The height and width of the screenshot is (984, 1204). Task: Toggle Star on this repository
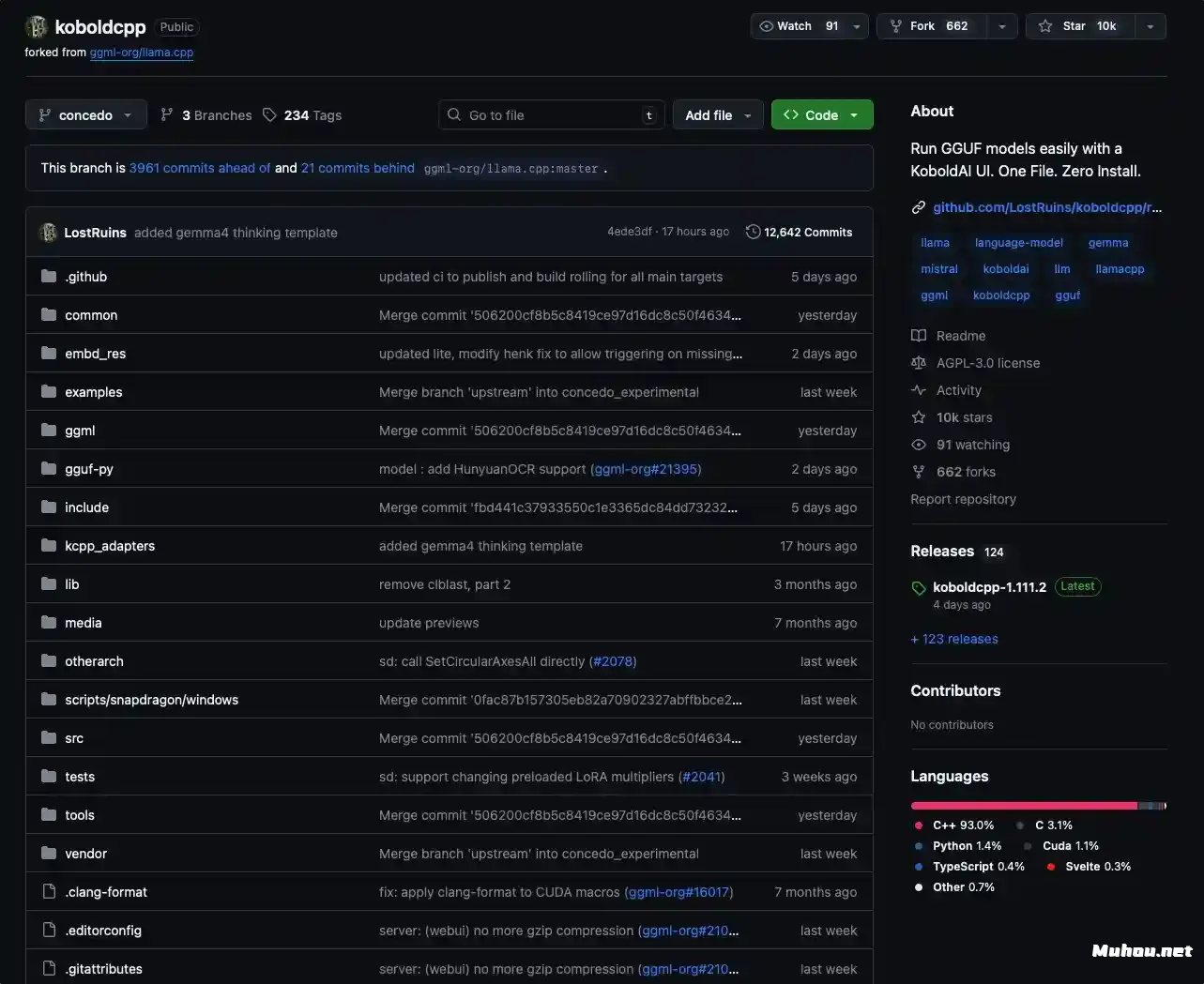pos(1080,26)
